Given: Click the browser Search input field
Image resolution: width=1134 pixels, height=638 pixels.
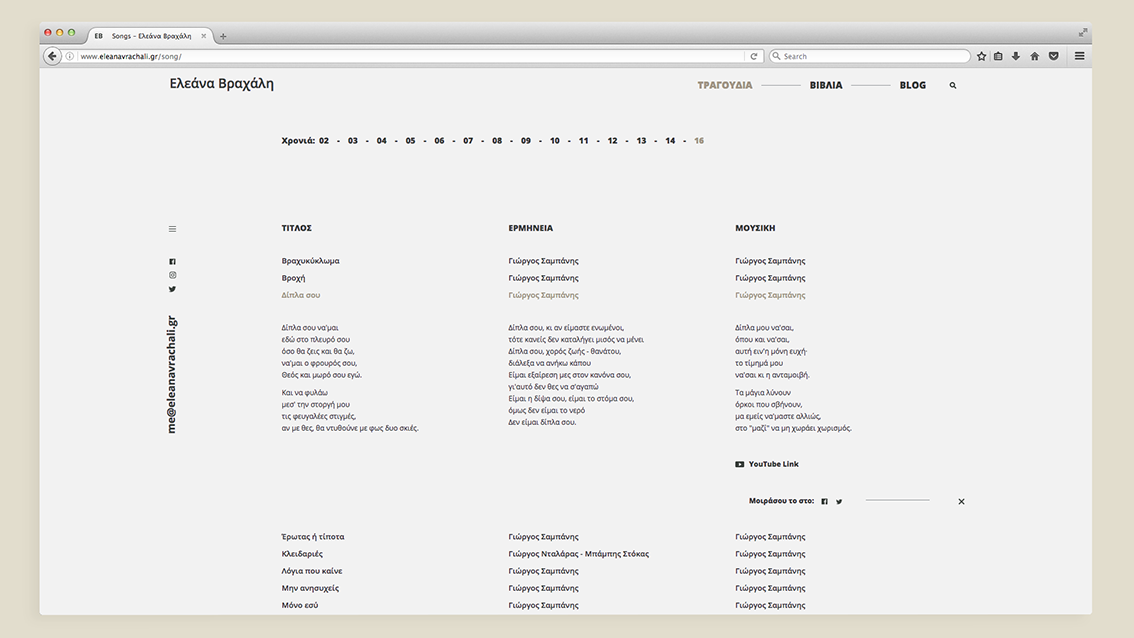Looking at the screenshot, I should click(872, 56).
